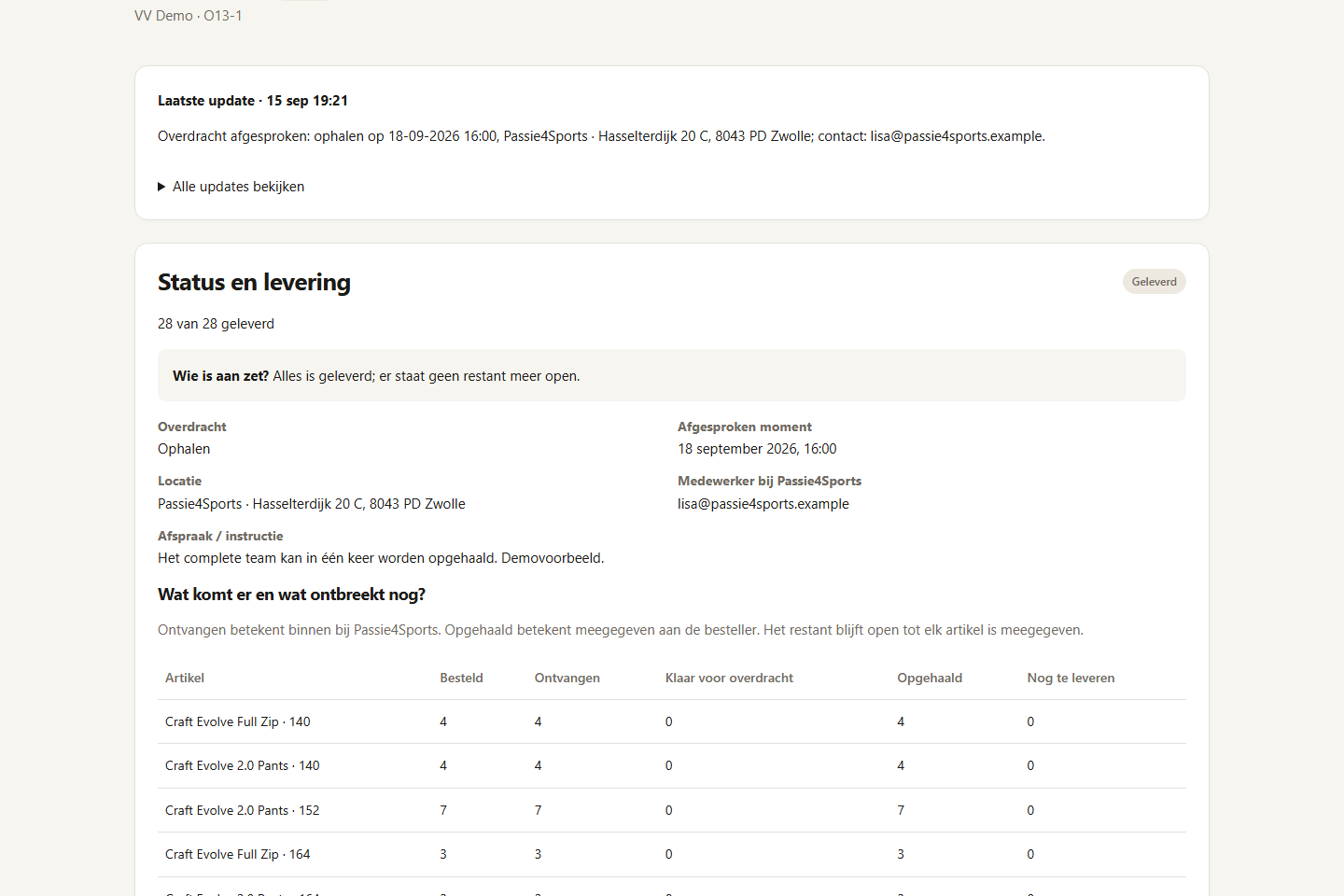Click the 'Afgesproken moment' label
The width and height of the screenshot is (1344, 896).
pyautogui.click(x=745, y=427)
